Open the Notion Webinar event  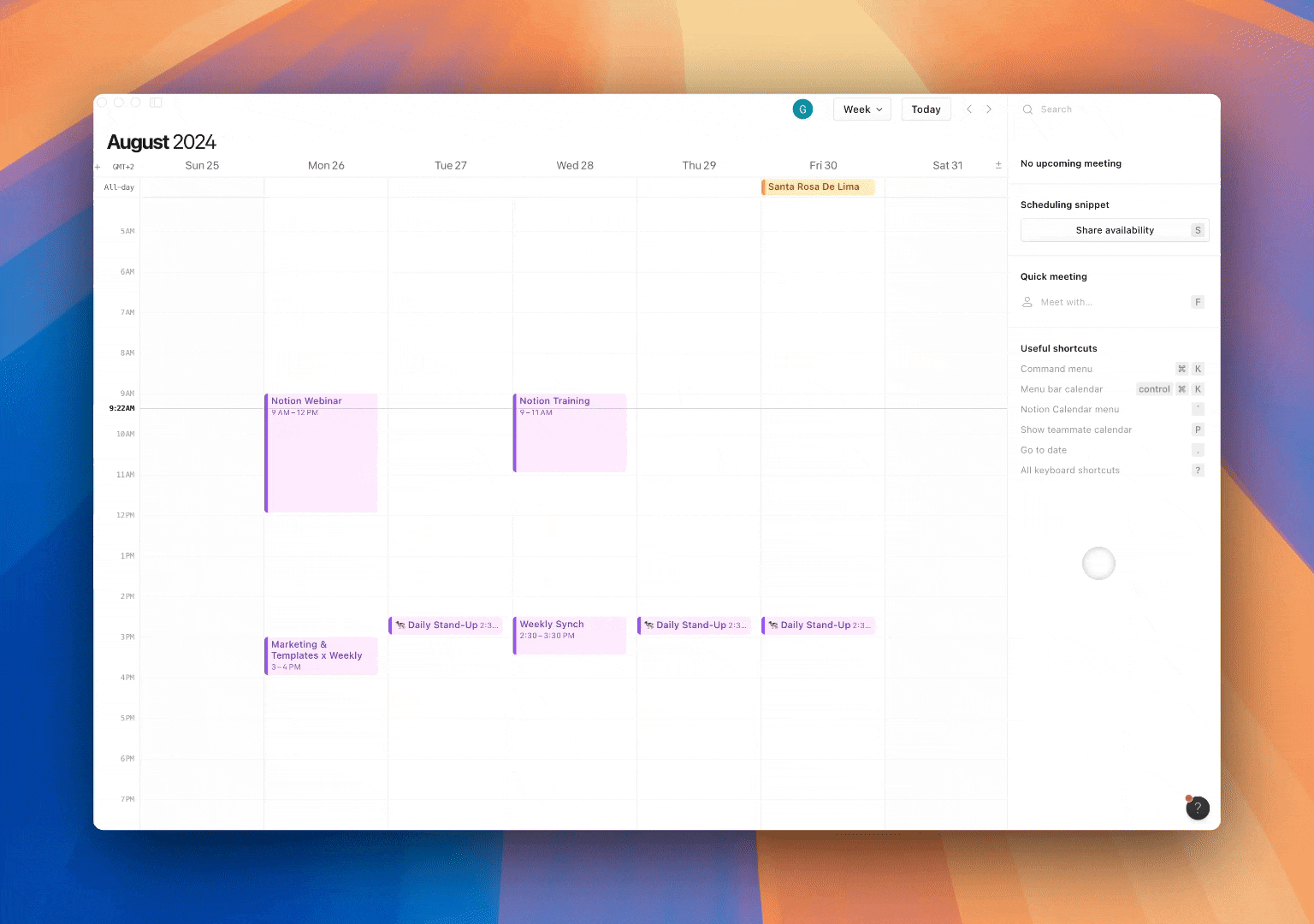tap(321, 453)
